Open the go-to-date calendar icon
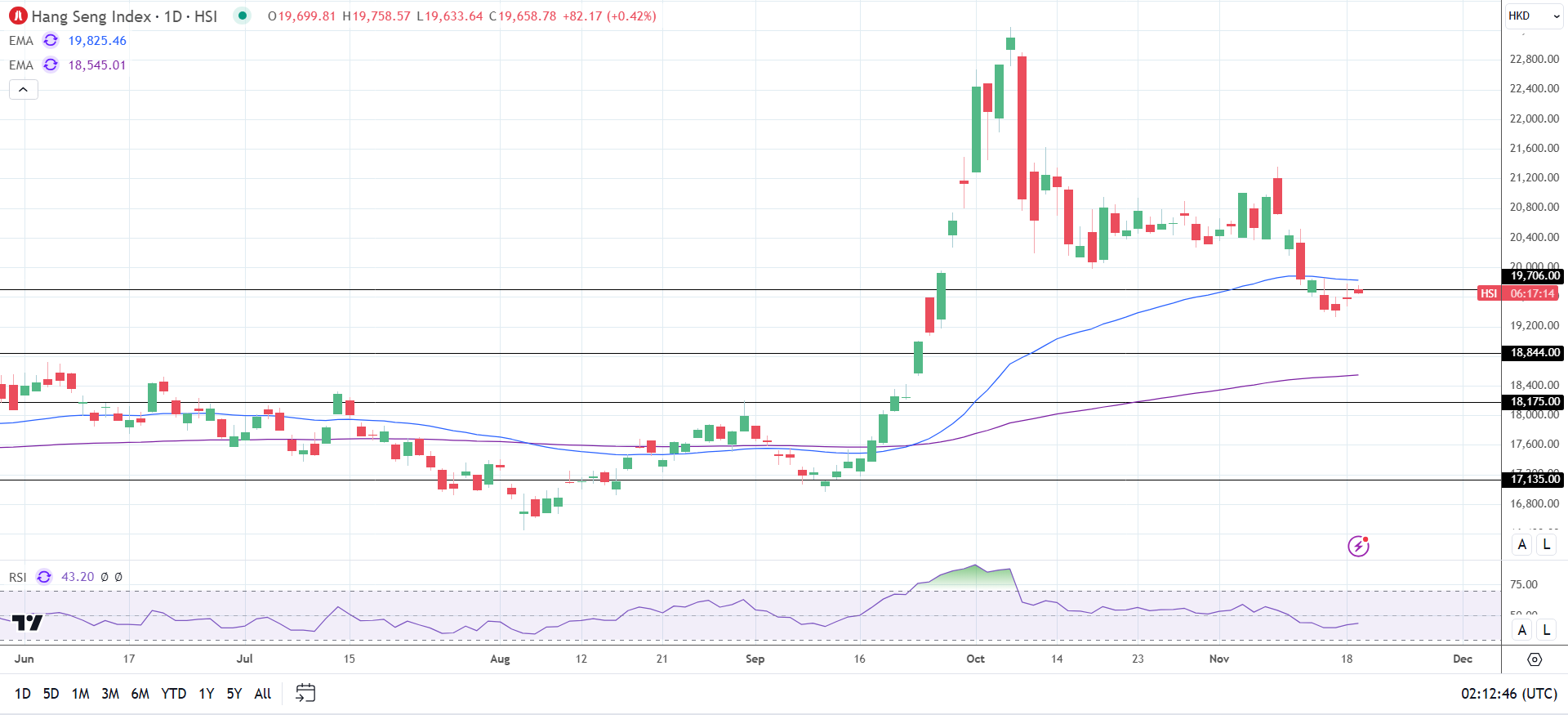Screen dimensions: 1568x715 (305, 693)
